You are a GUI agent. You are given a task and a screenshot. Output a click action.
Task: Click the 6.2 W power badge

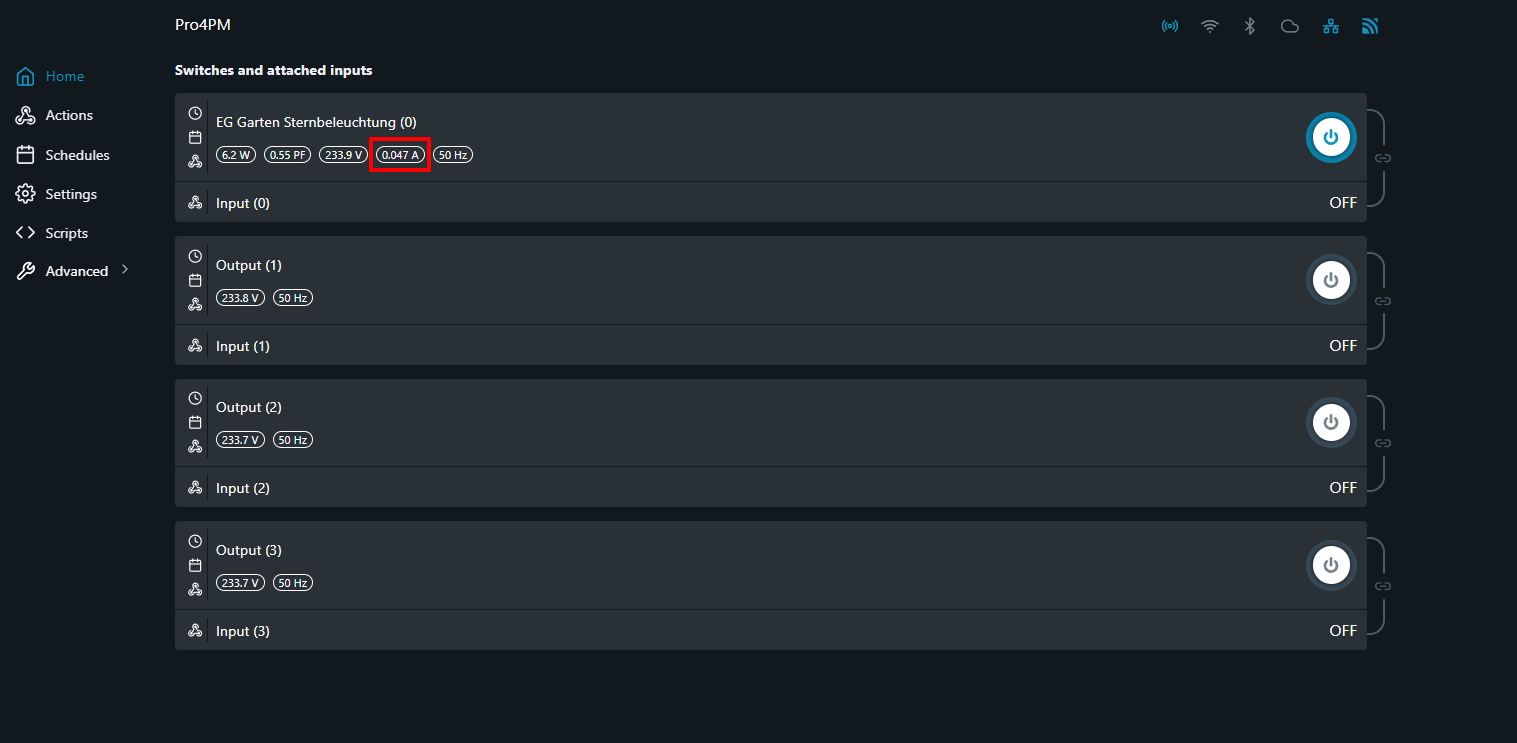click(x=236, y=155)
